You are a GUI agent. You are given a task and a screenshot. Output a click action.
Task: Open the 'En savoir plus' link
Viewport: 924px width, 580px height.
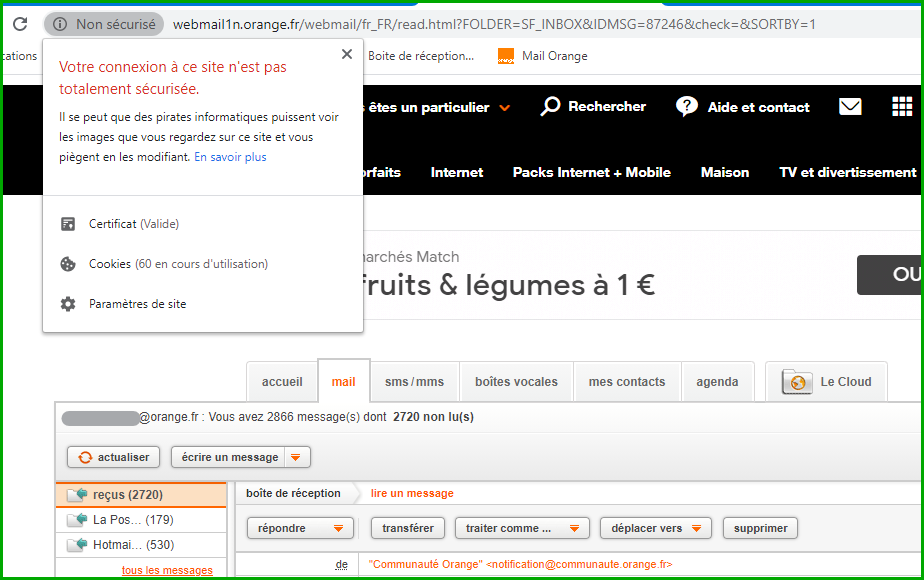pos(230,157)
